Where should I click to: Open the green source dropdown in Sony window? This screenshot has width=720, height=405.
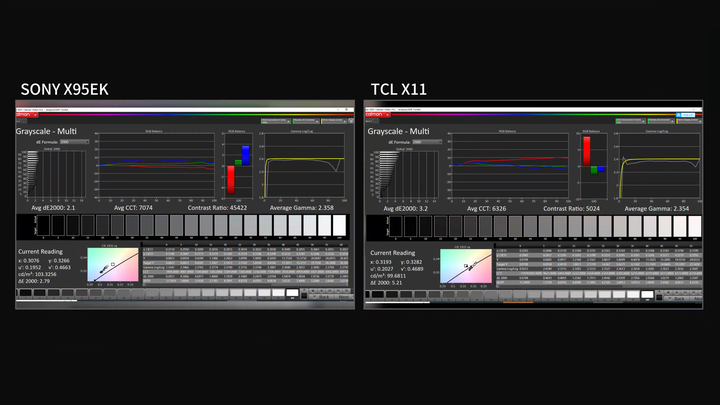coord(305,121)
